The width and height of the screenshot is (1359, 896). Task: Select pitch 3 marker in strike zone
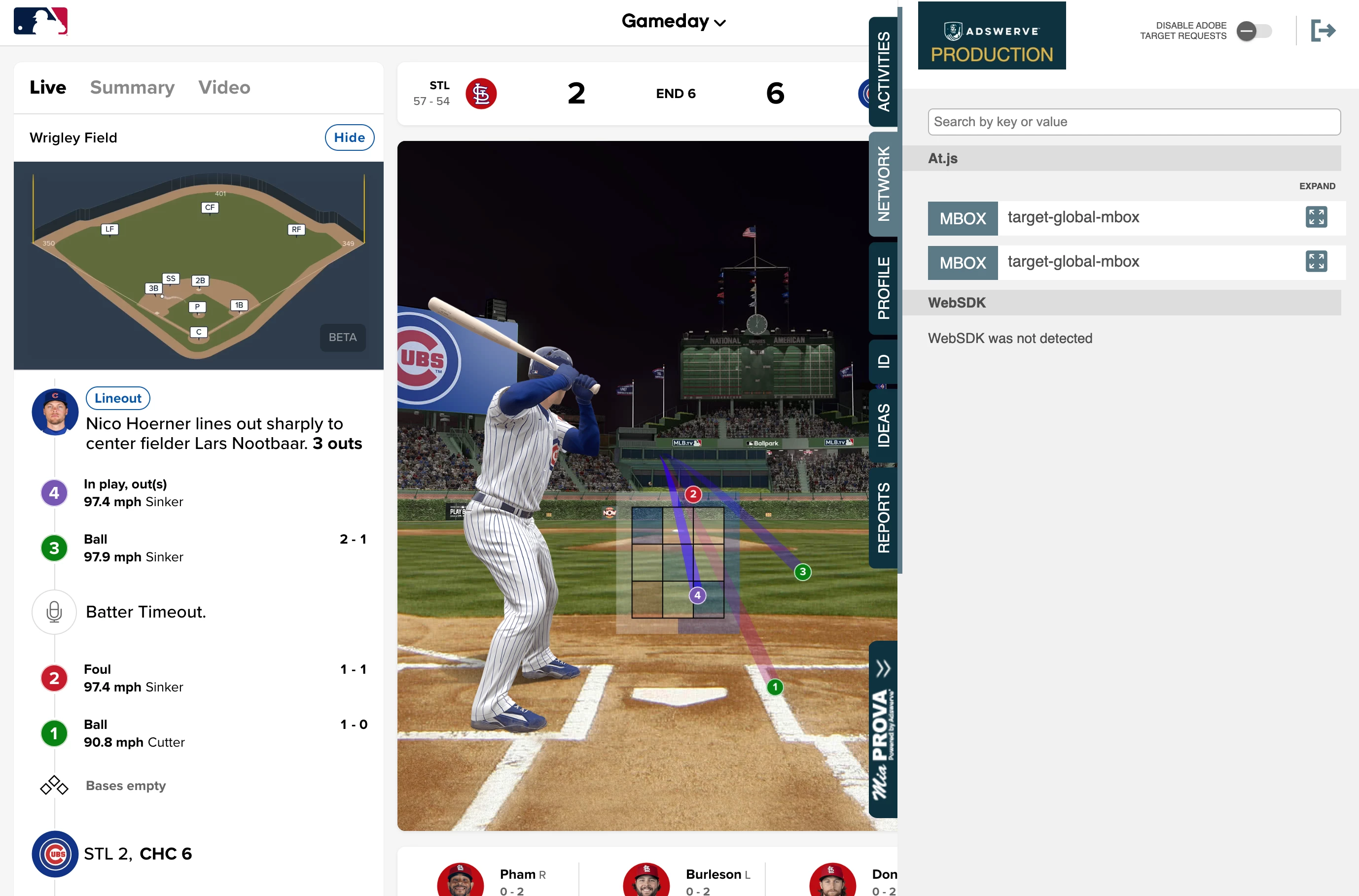(x=802, y=572)
